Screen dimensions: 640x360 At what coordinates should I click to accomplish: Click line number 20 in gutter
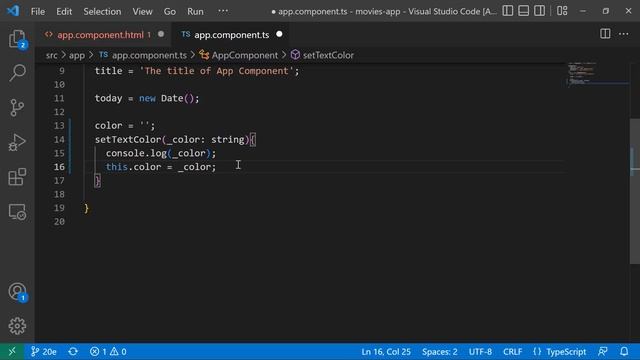(59, 222)
